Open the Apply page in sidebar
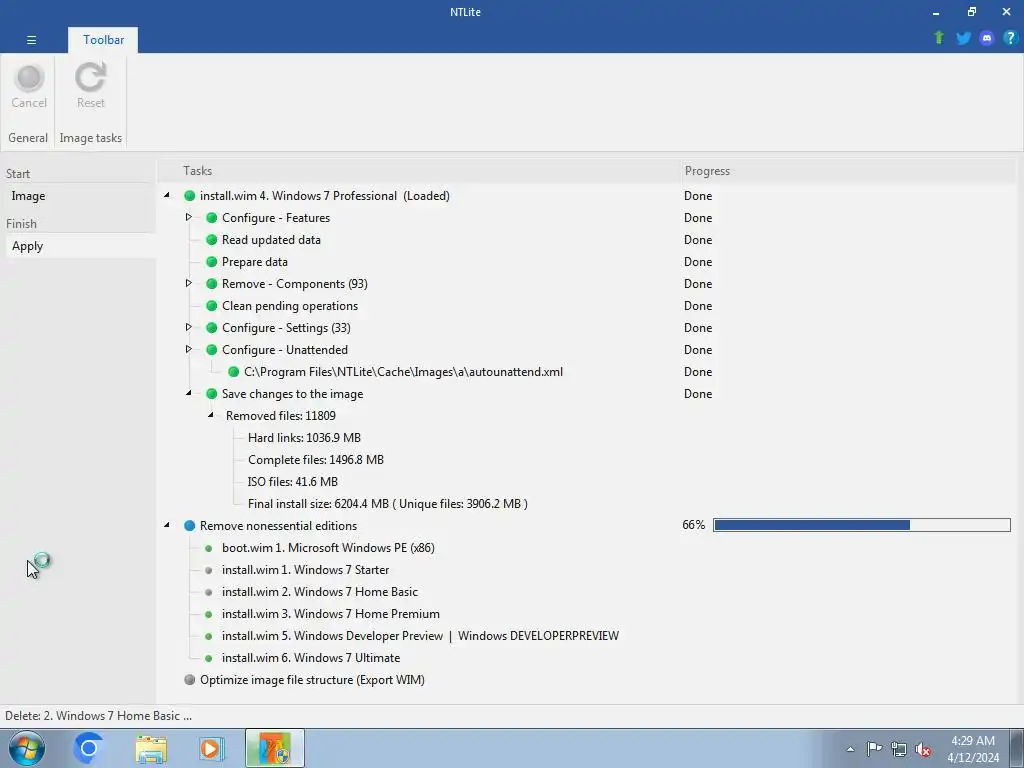This screenshot has height=768, width=1024. click(x=81, y=246)
